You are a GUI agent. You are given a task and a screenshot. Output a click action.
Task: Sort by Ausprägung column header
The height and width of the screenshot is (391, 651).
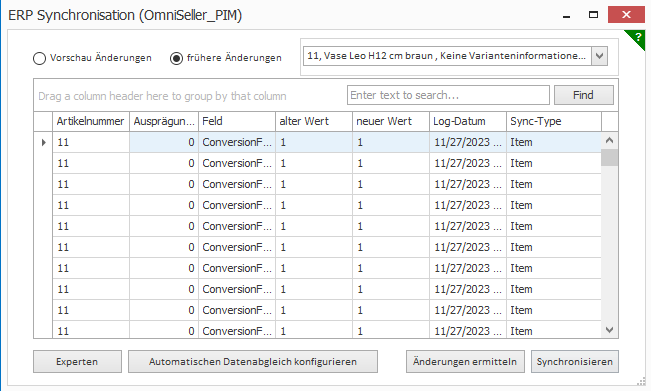pos(164,121)
